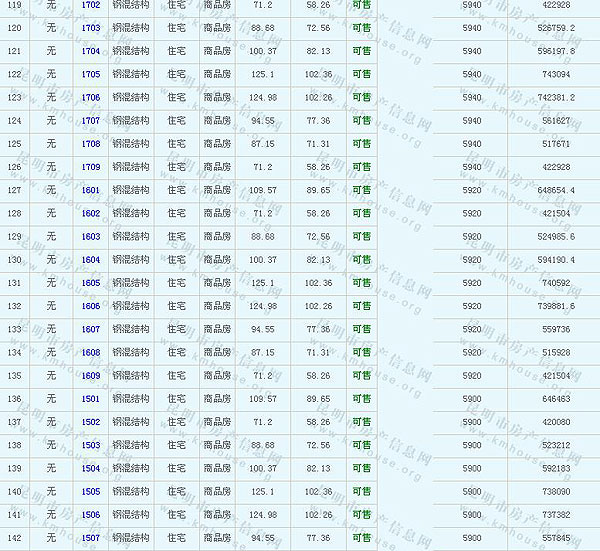Open unit 1704 details

tap(91, 51)
